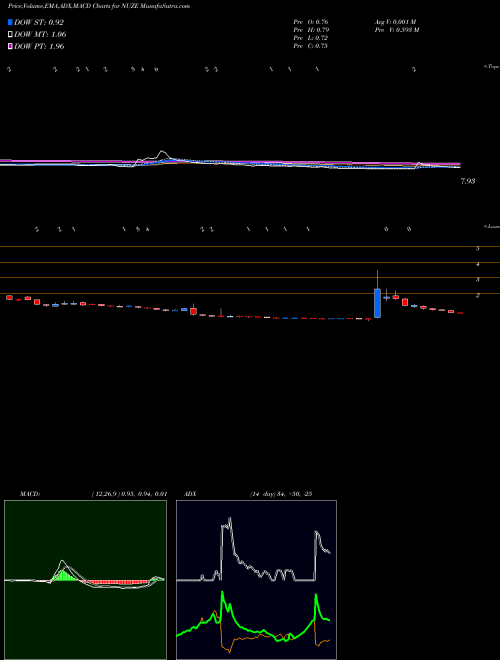Click the 'MACD:' panel title
This screenshot has width=500, height=660.
tap(30, 494)
